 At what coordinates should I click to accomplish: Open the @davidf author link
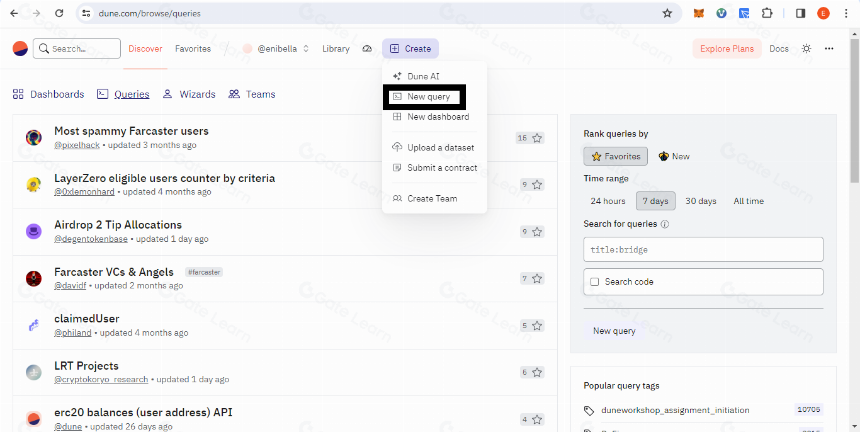click(x=70, y=286)
